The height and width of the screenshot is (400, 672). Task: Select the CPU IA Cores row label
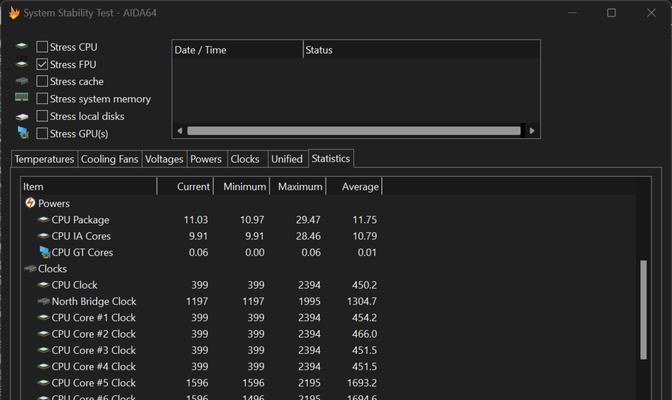pos(81,236)
